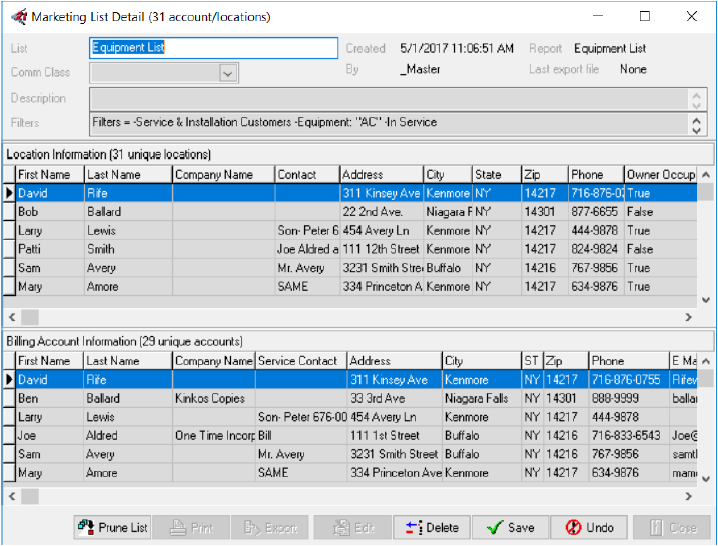Select '716-833-6543' phone cell
Image resolution: width=718 pixels, height=546 pixels.
coord(629,436)
